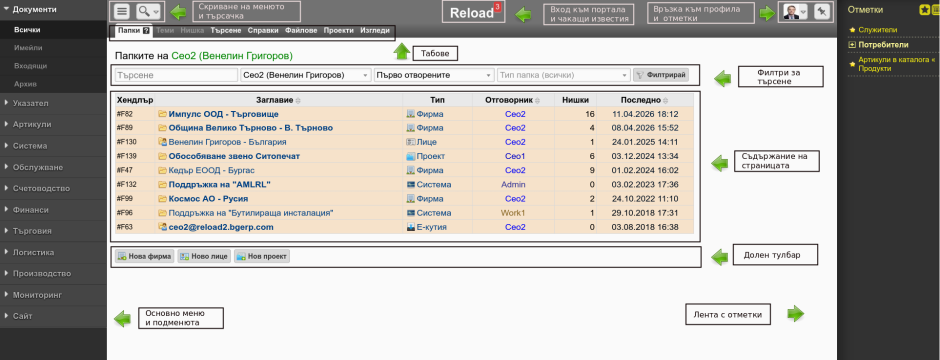
Task: Click the star icon beside Отметки heading
Action: tap(924, 9)
